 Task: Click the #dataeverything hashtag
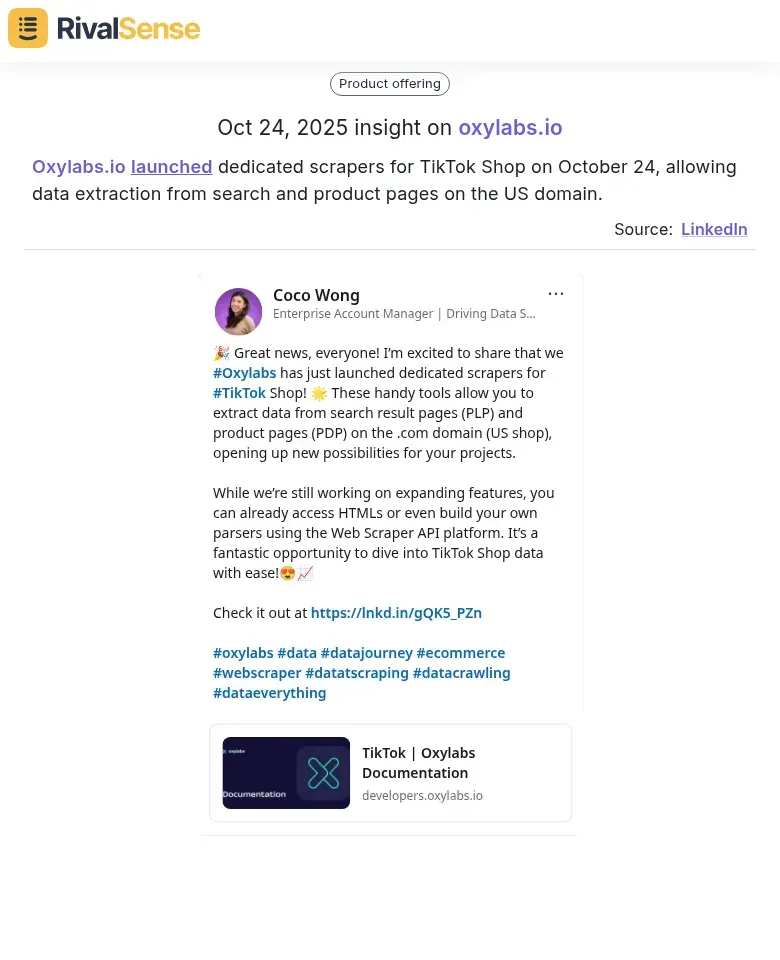tap(269, 693)
